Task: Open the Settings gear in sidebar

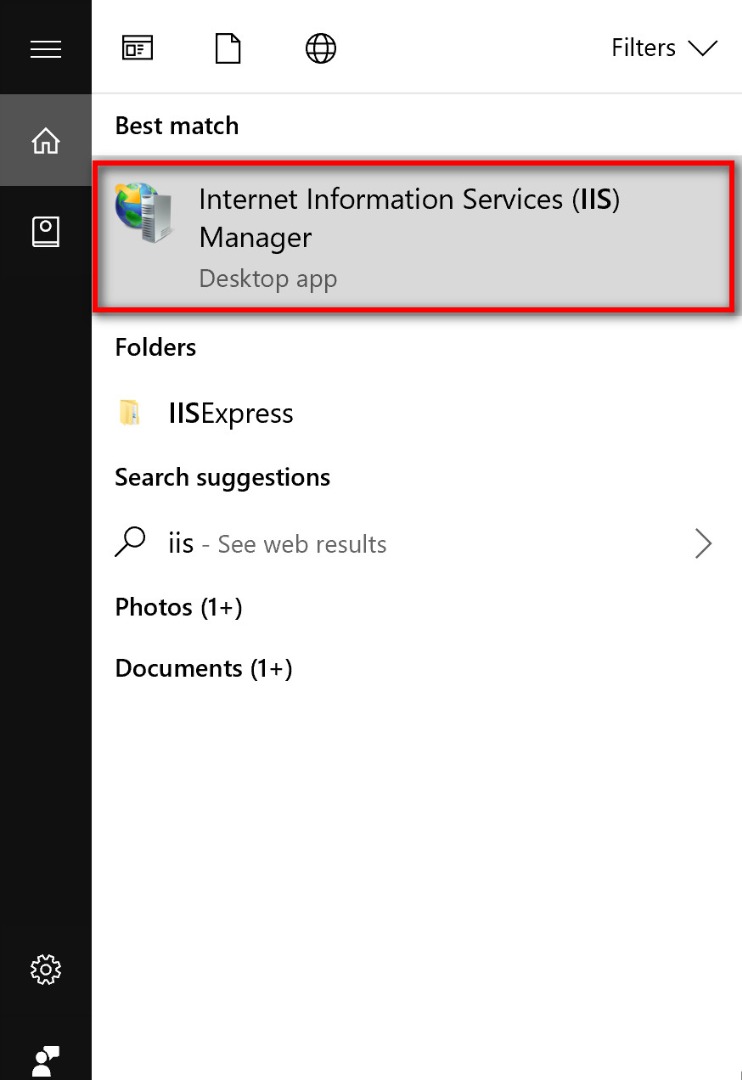Action: tap(46, 968)
